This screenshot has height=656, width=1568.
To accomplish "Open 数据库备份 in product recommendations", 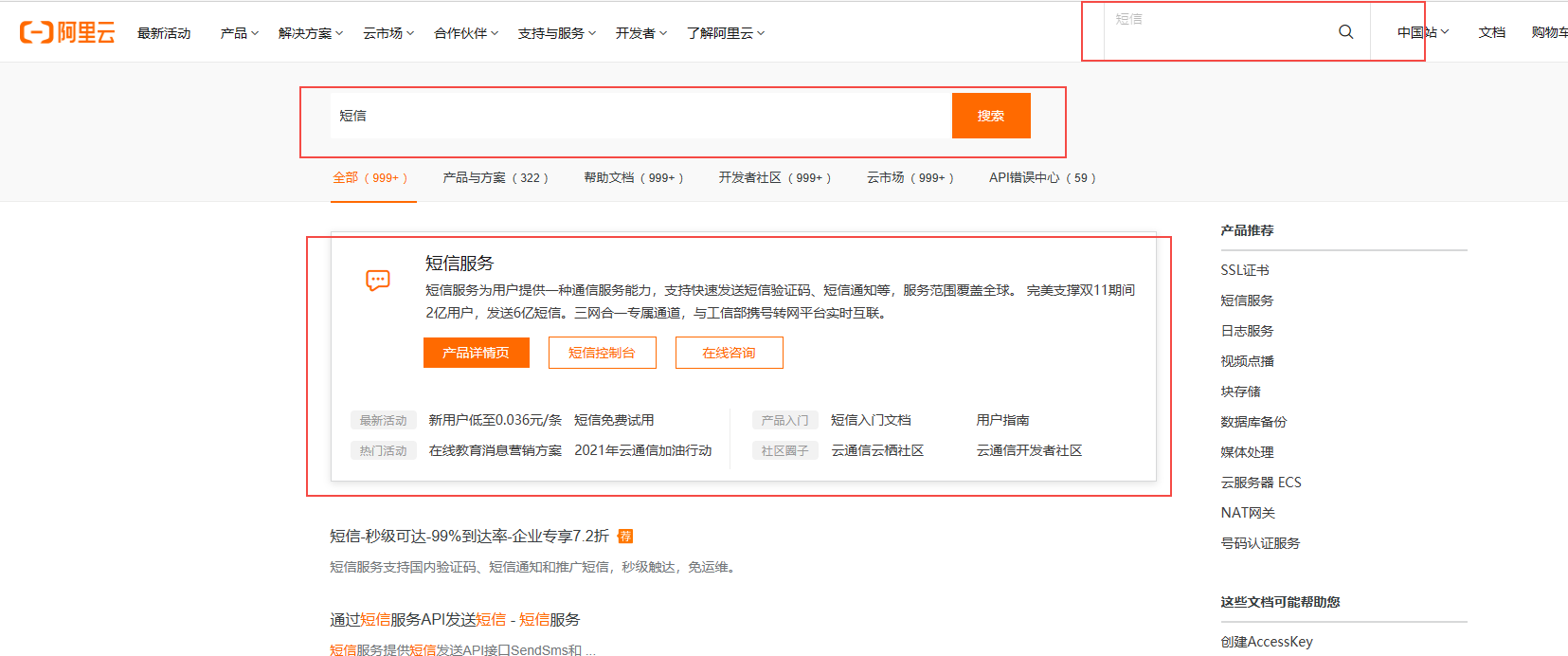I will [x=1253, y=422].
